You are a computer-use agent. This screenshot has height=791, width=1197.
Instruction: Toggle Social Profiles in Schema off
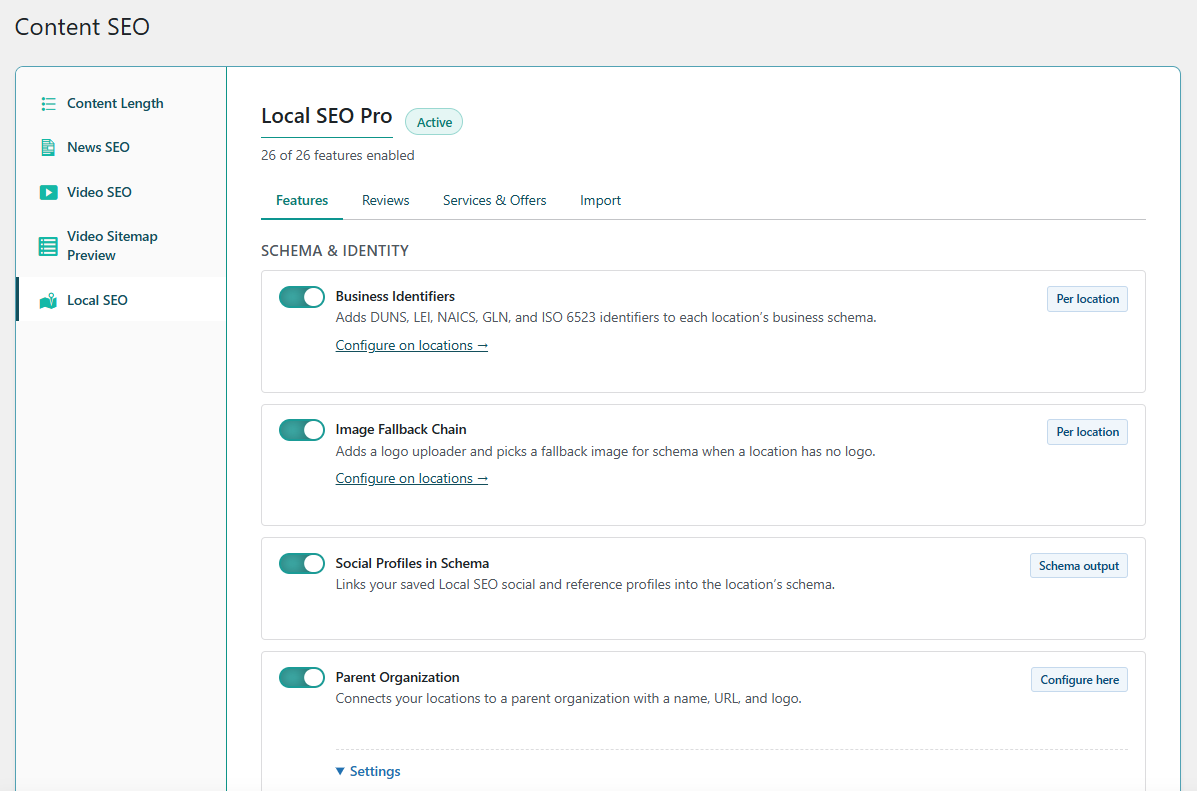coord(302,563)
